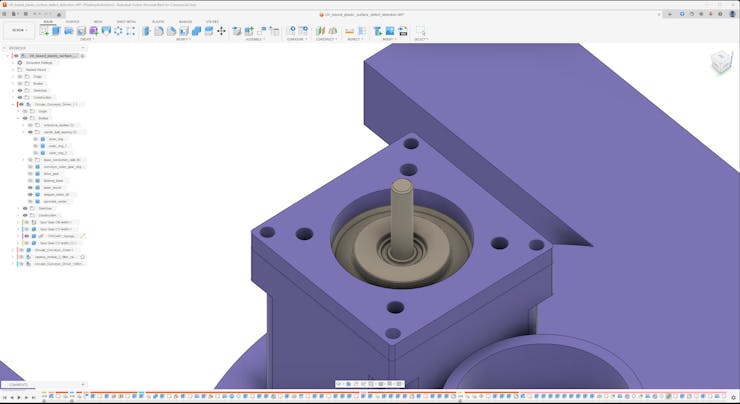Choose the purple Create Form tool
Viewport: 740px width, 404px height.
coord(93,31)
